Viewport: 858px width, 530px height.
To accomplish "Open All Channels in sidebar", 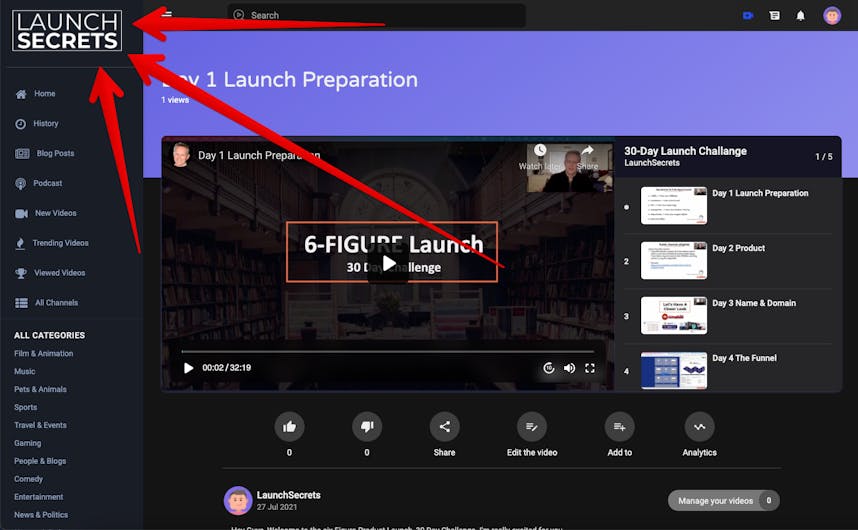I will (x=47, y=303).
